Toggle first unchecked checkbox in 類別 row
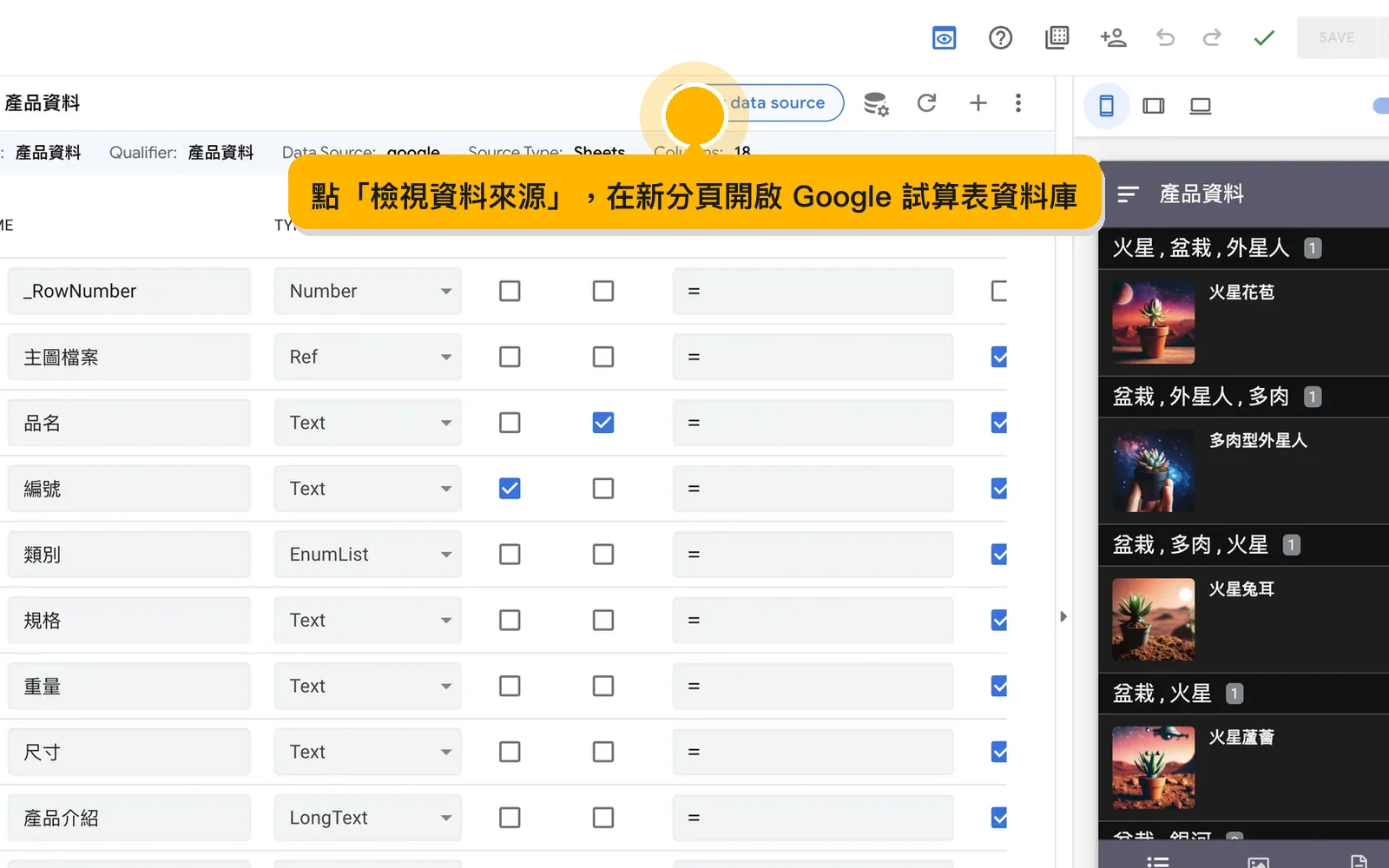 (510, 555)
